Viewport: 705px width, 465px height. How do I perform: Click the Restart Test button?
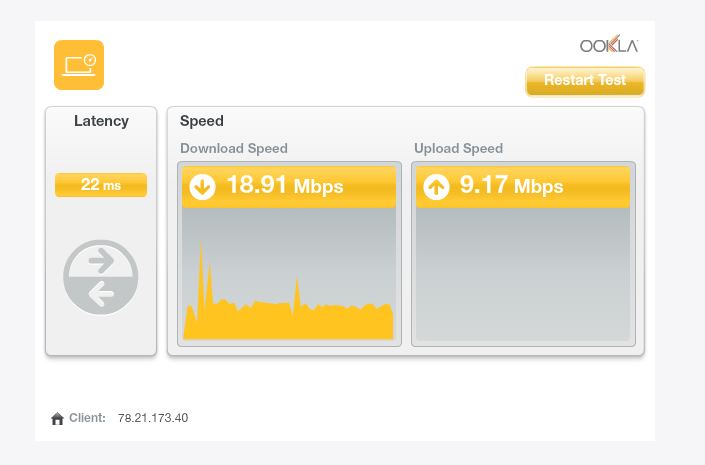click(x=585, y=81)
